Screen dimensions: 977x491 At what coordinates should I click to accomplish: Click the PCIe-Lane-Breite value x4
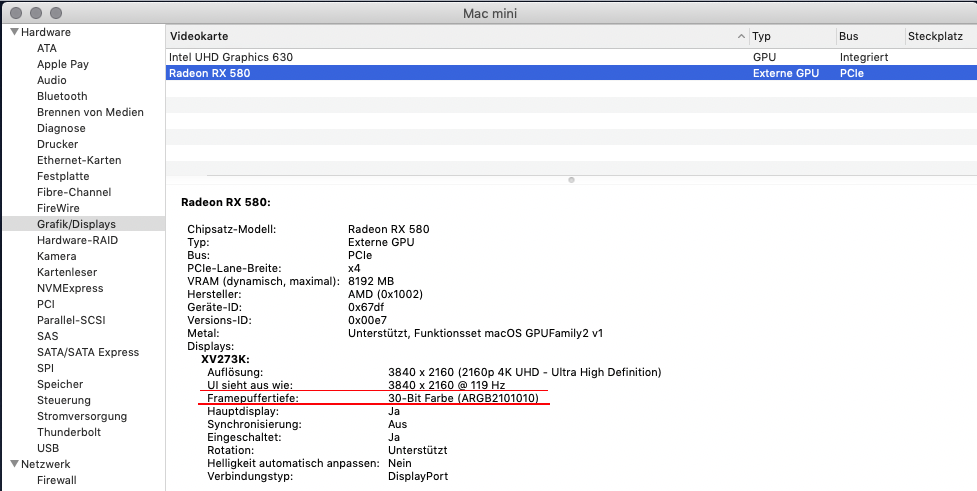(354, 268)
